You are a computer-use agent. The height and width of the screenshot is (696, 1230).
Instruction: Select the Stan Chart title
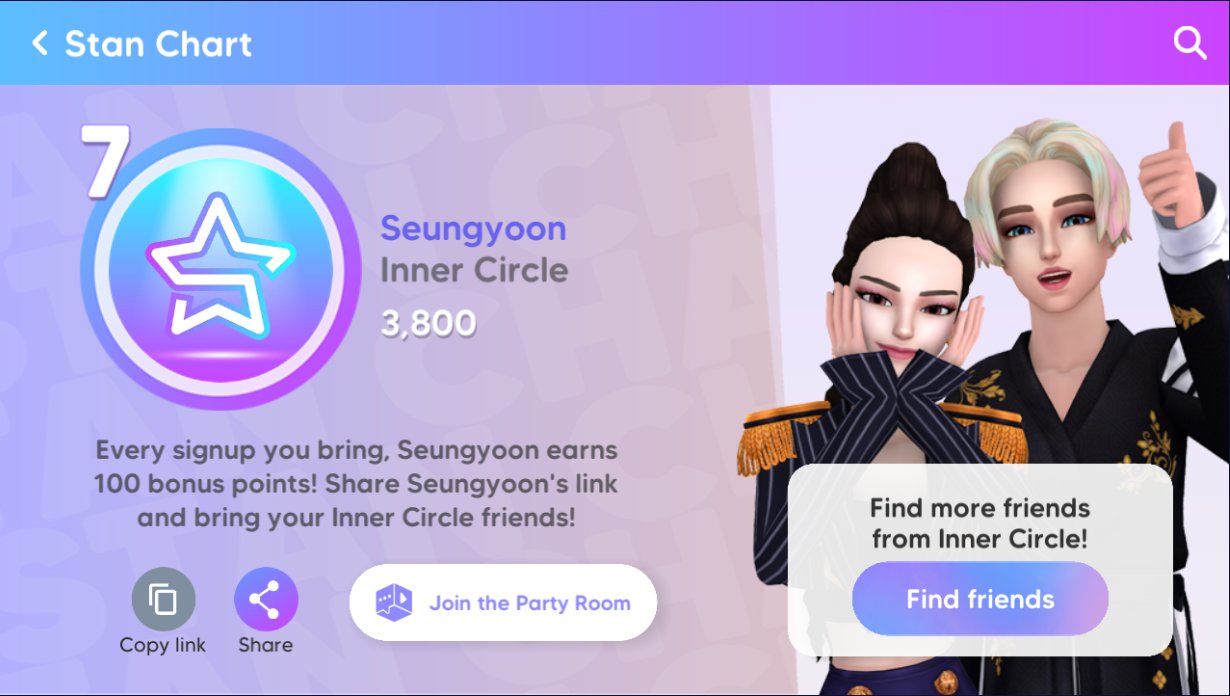(x=158, y=44)
